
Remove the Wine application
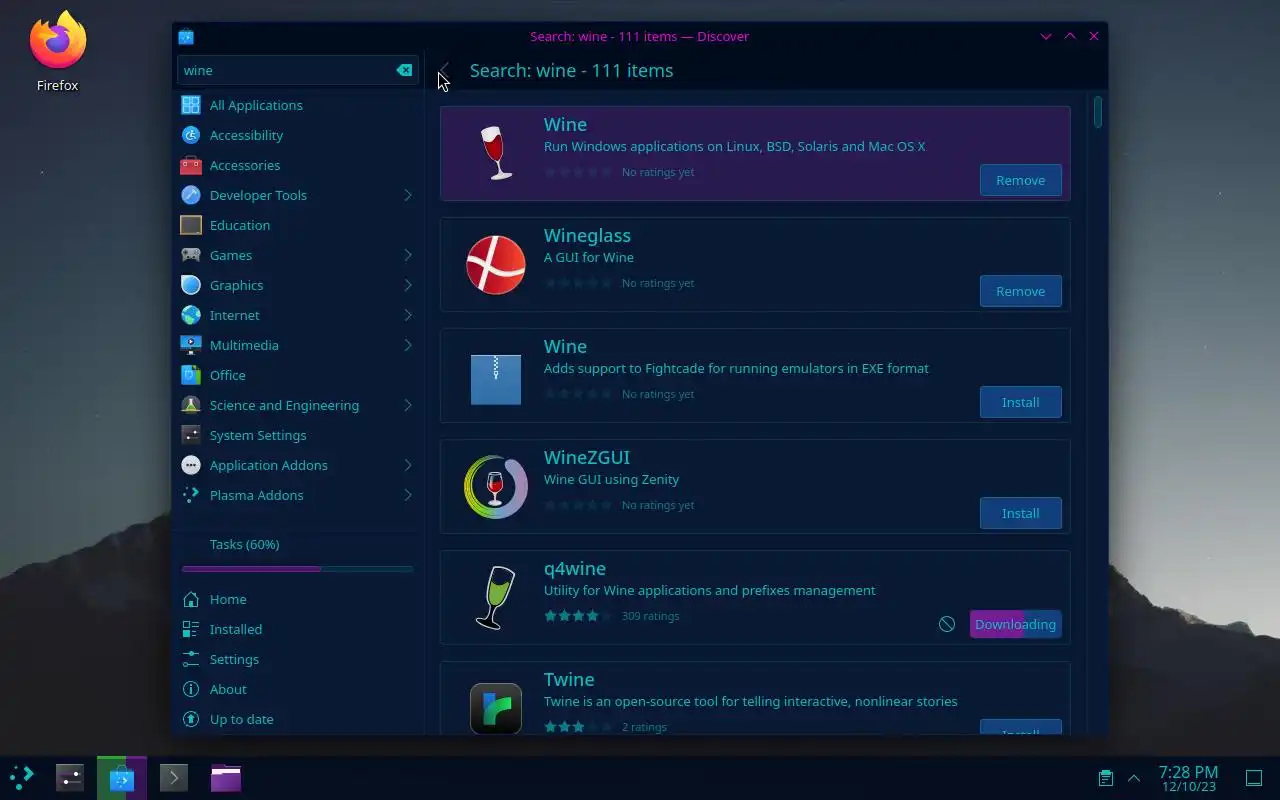(1020, 180)
